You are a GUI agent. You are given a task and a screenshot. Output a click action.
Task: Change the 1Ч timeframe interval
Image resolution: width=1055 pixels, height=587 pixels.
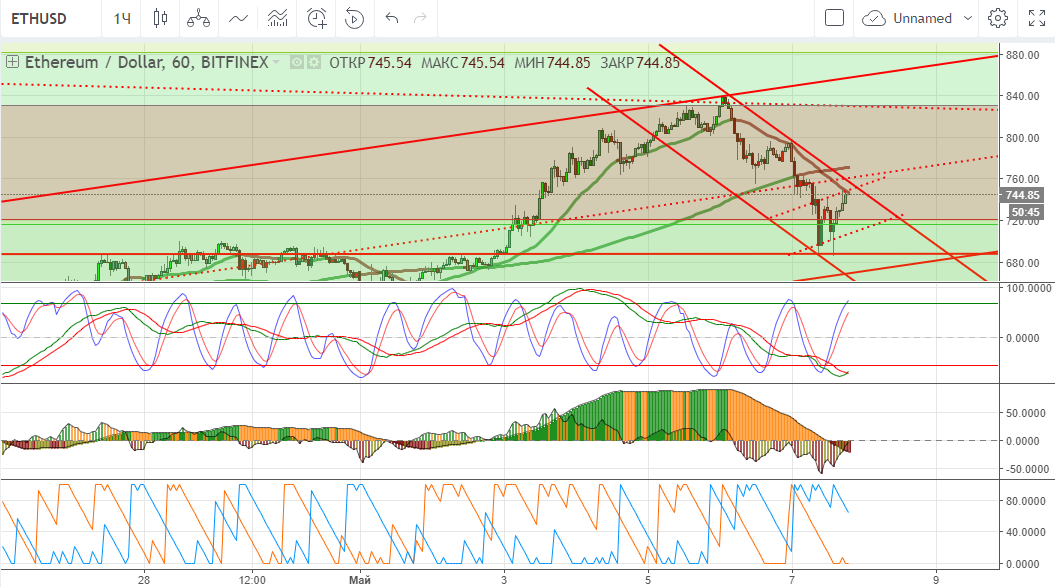pyautogui.click(x=122, y=18)
